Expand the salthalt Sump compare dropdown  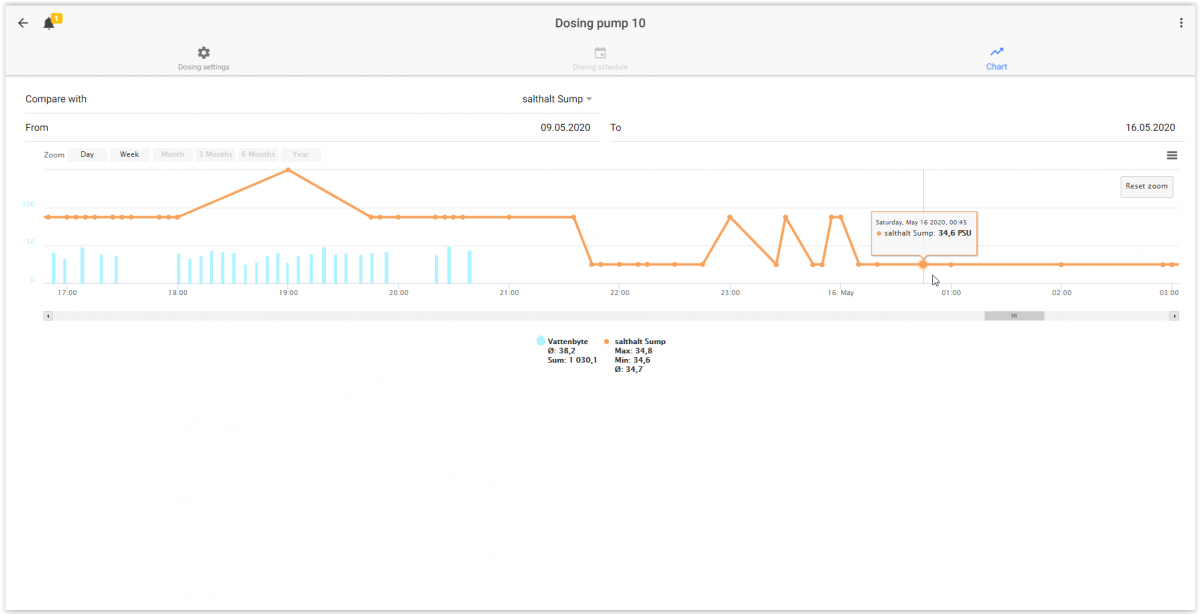point(557,99)
